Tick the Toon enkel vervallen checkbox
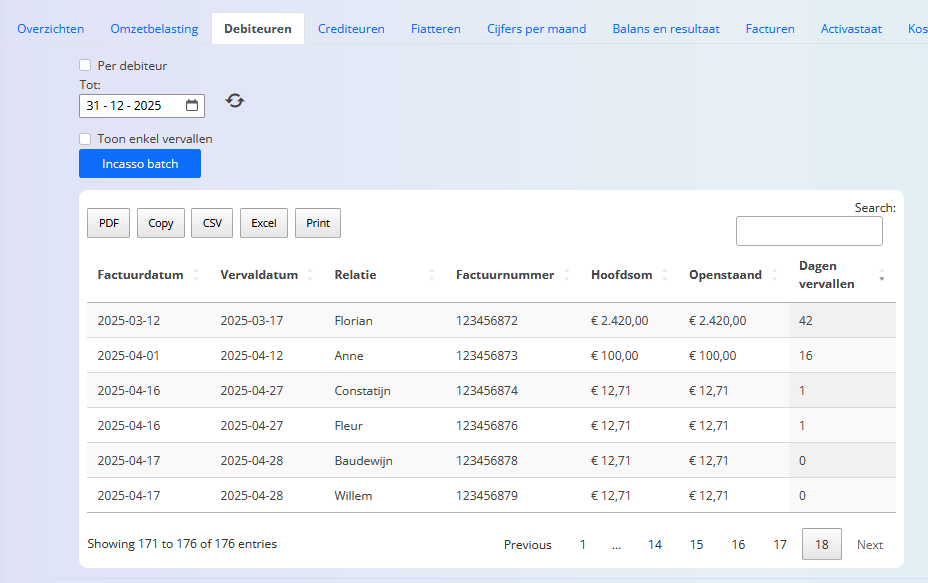Image resolution: width=928 pixels, height=583 pixels. click(x=85, y=138)
